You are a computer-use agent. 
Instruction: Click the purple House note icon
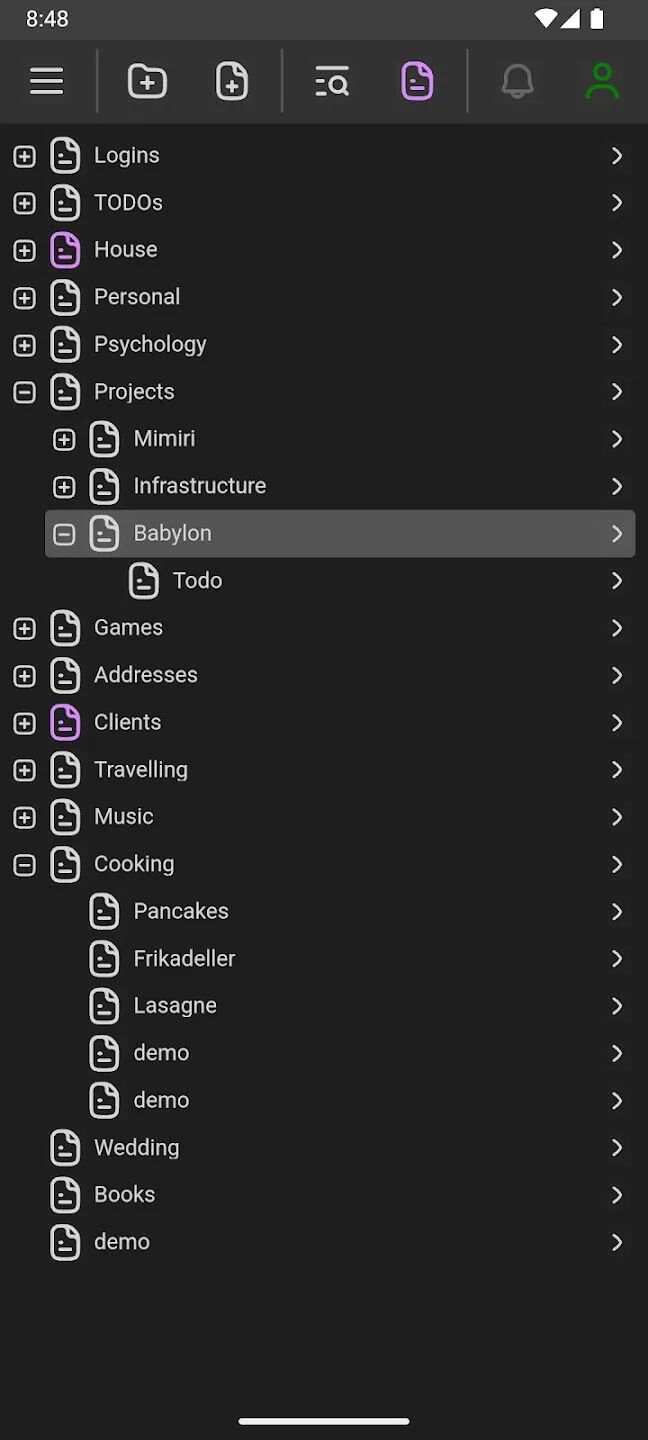65,250
